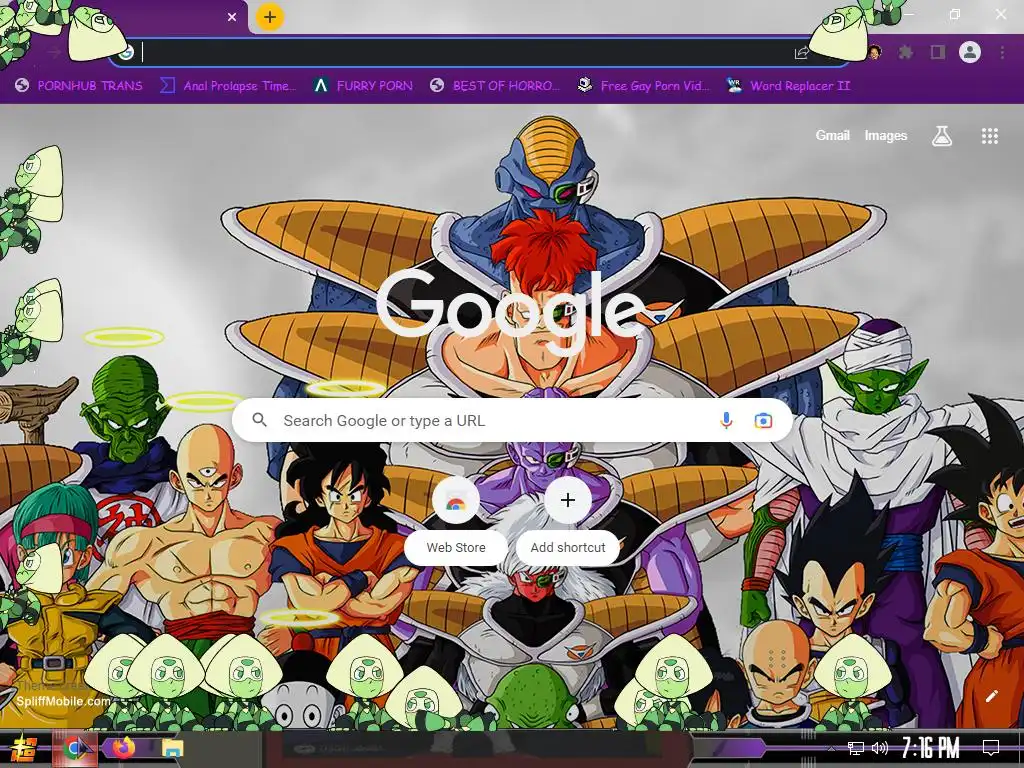Image resolution: width=1024 pixels, height=768 pixels.
Task: Switch to Chrome in the taskbar
Action: point(74,748)
